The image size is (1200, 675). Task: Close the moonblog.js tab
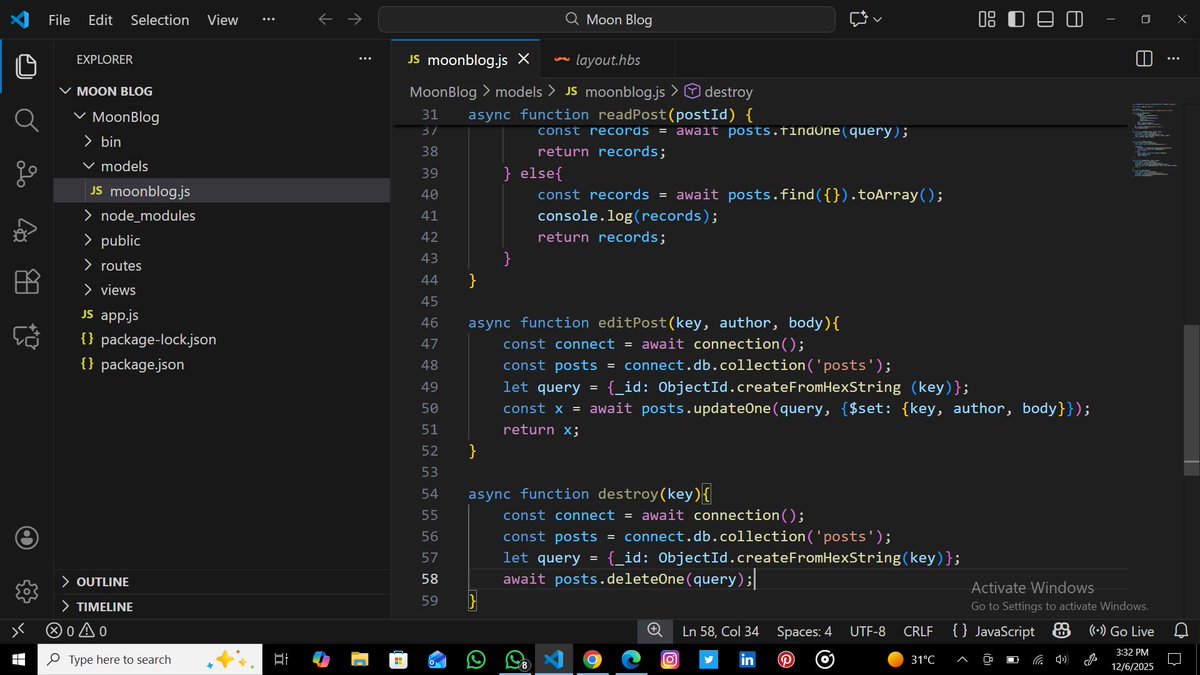523,60
